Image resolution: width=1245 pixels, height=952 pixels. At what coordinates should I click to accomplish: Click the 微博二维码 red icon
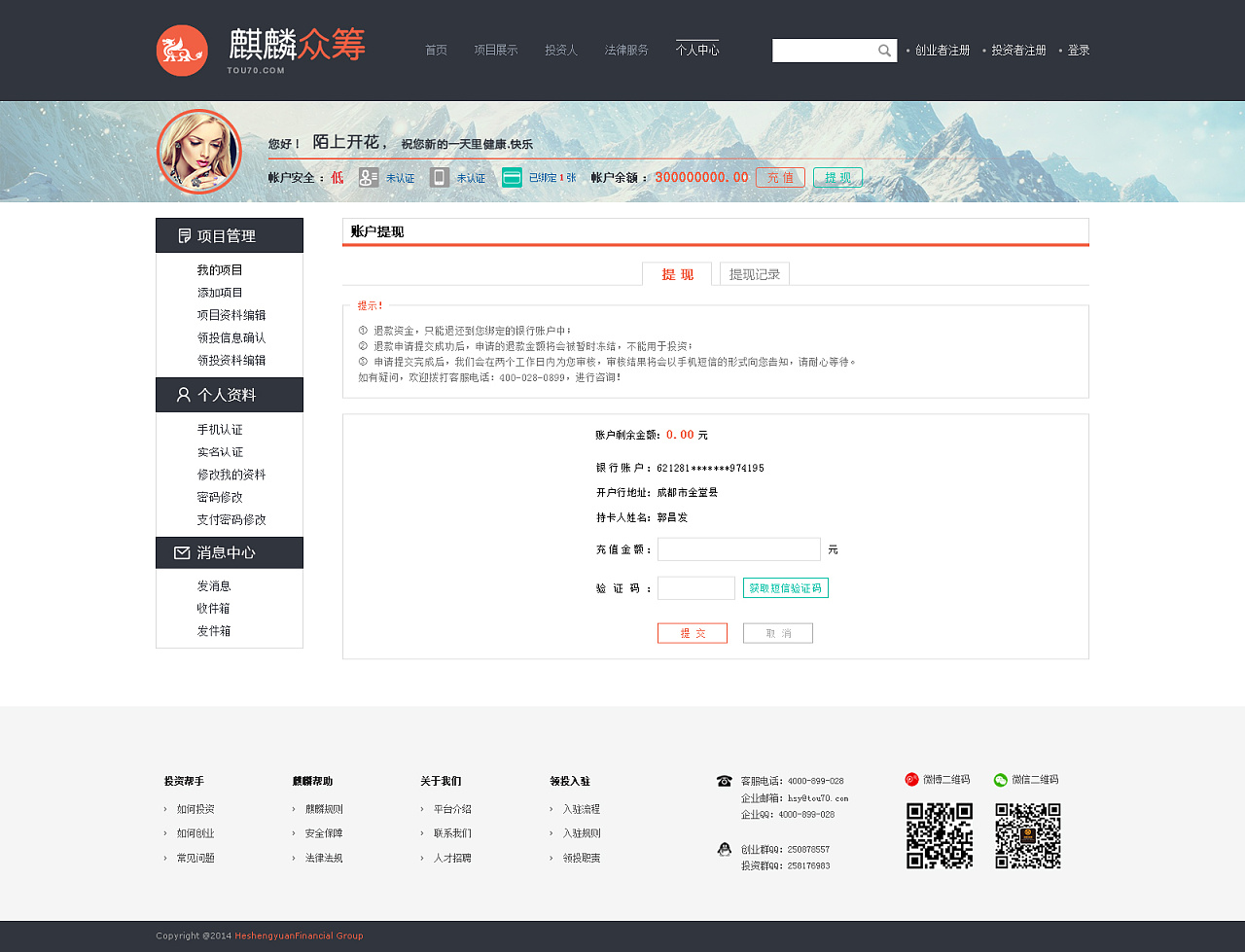click(911, 780)
